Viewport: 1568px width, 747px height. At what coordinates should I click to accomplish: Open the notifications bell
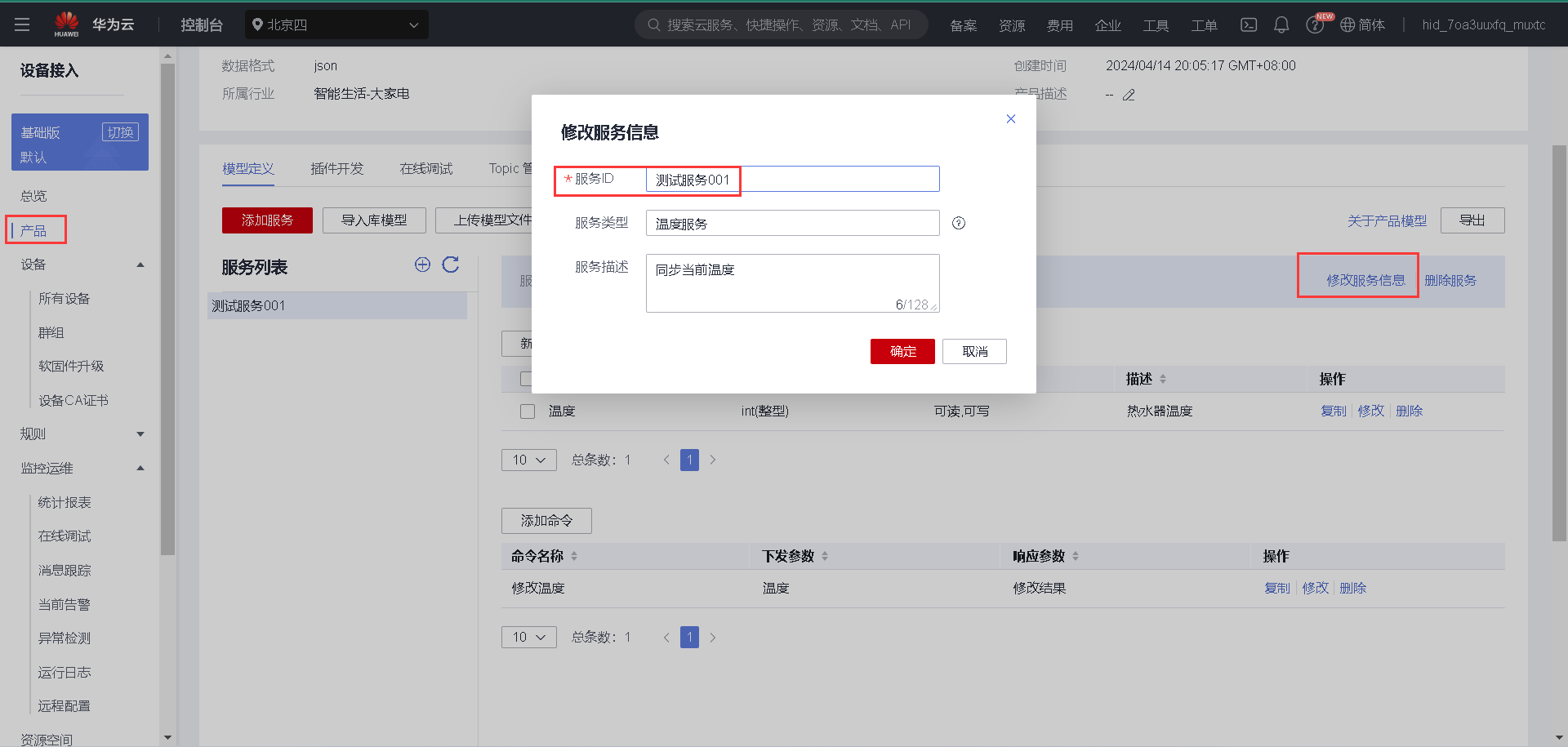pos(1281,24)
